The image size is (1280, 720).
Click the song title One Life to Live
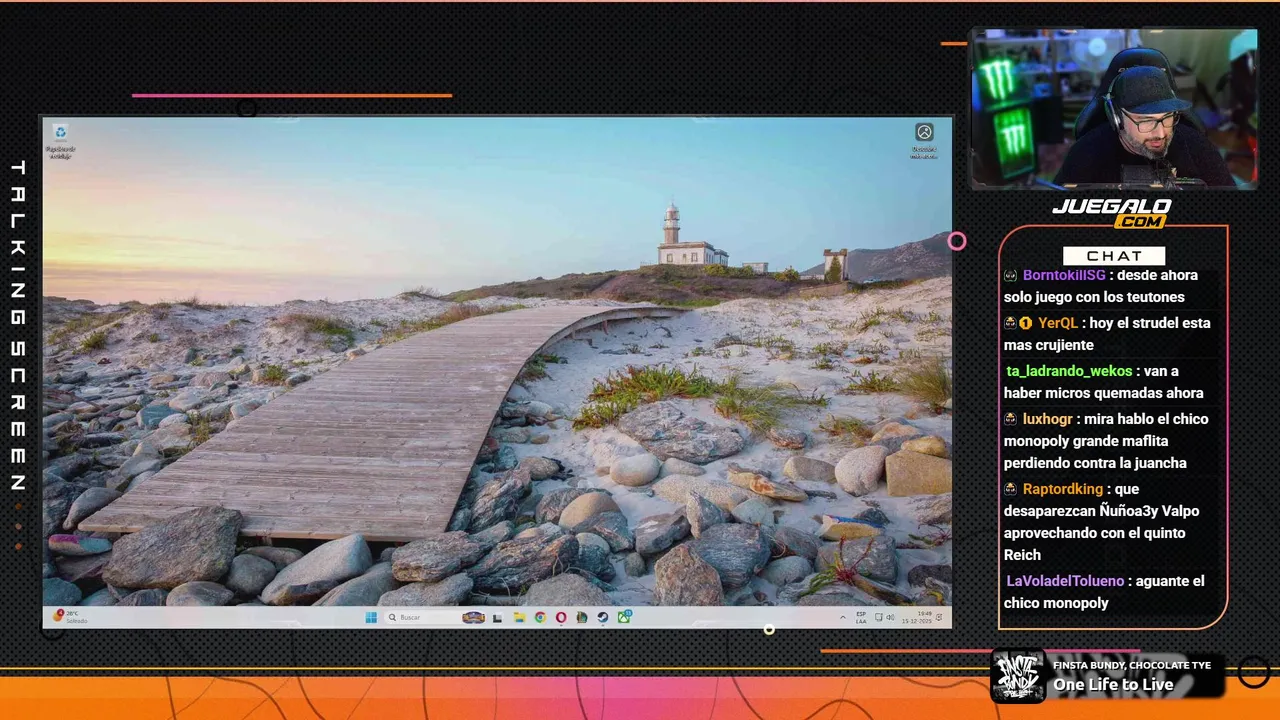(1113, 685)
